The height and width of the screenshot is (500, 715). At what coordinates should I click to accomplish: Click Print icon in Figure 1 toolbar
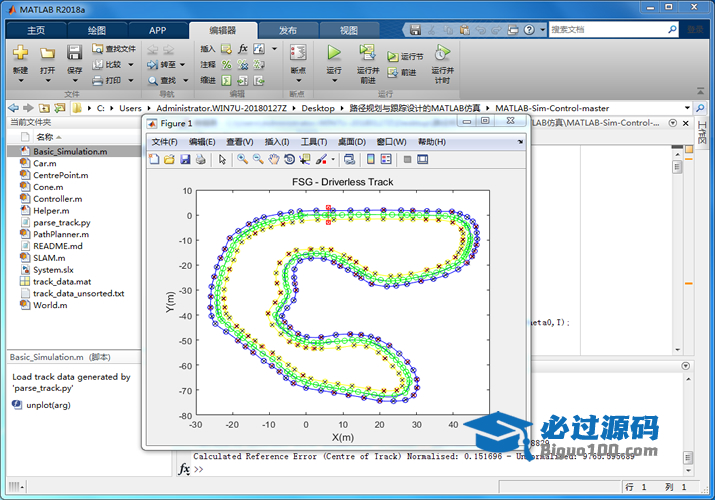[200, 159]
